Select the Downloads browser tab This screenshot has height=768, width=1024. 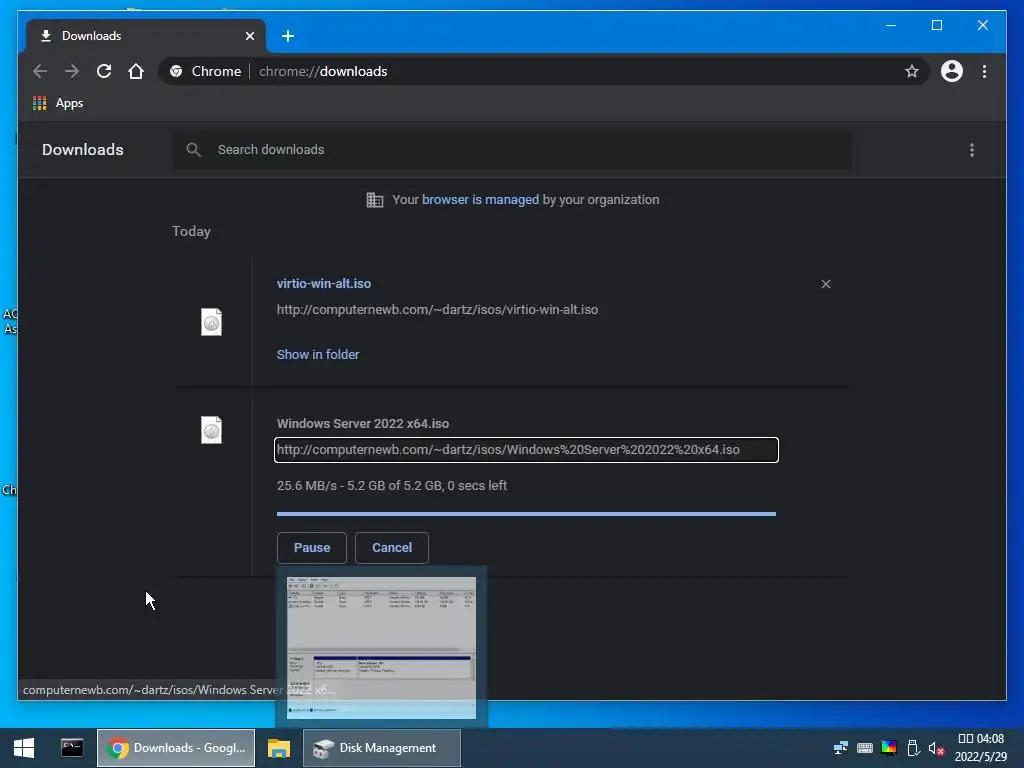coord(146,36)
